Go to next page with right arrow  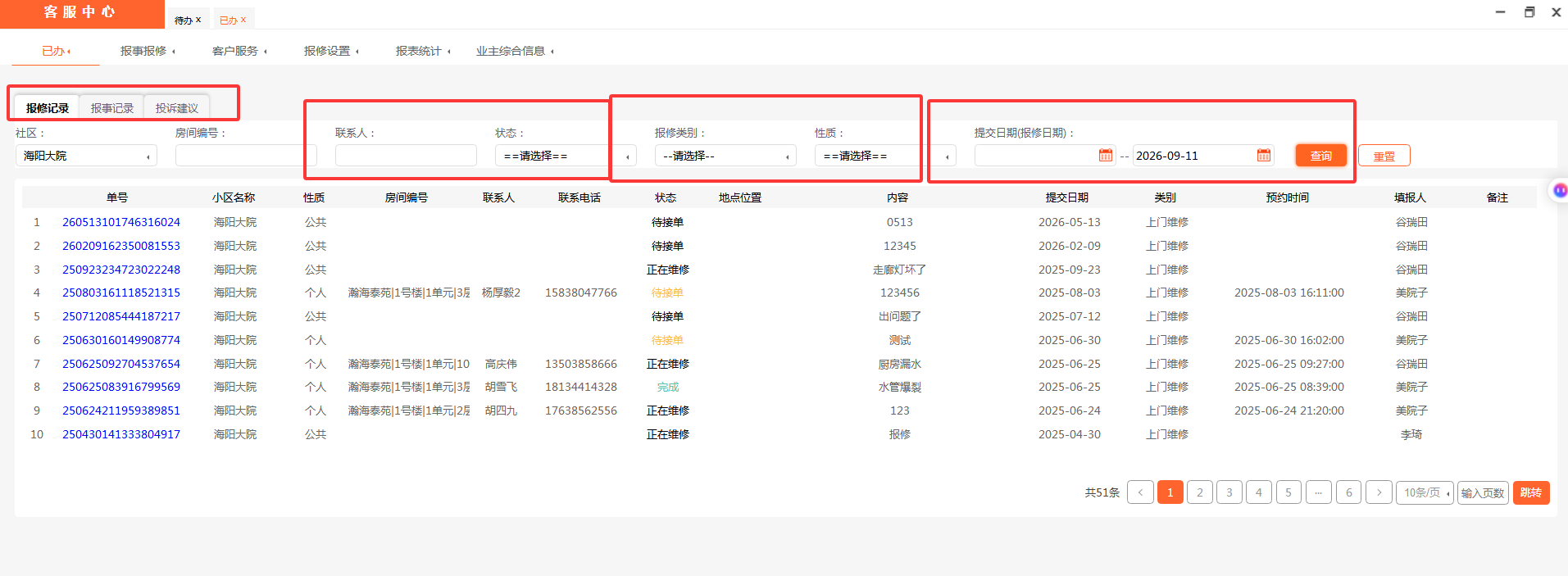(x=1379, y=492)
